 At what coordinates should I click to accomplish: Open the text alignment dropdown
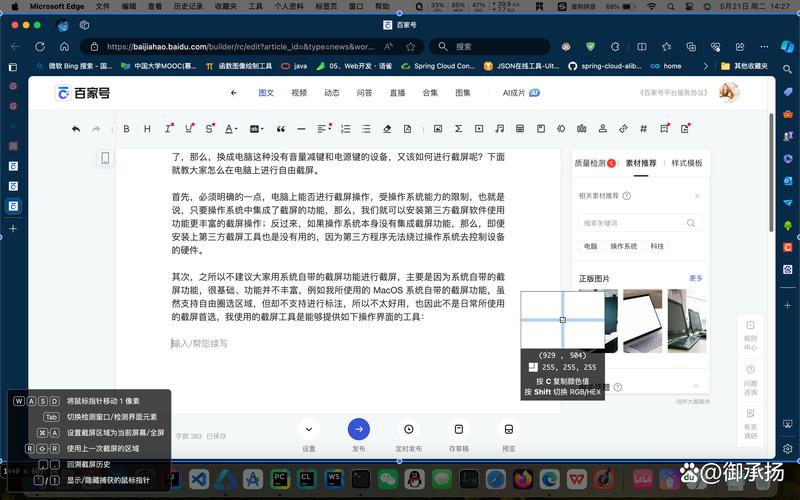[323, 129]
